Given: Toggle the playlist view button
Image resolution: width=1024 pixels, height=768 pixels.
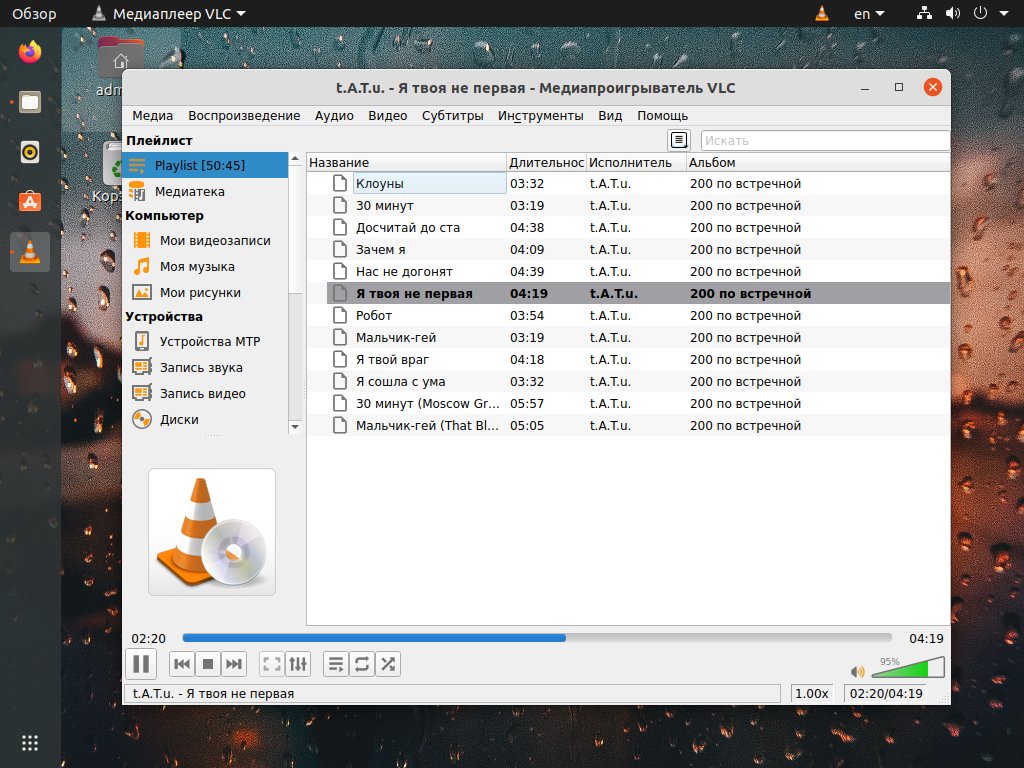Looking at the screenshot, I should tap(336, 664).
